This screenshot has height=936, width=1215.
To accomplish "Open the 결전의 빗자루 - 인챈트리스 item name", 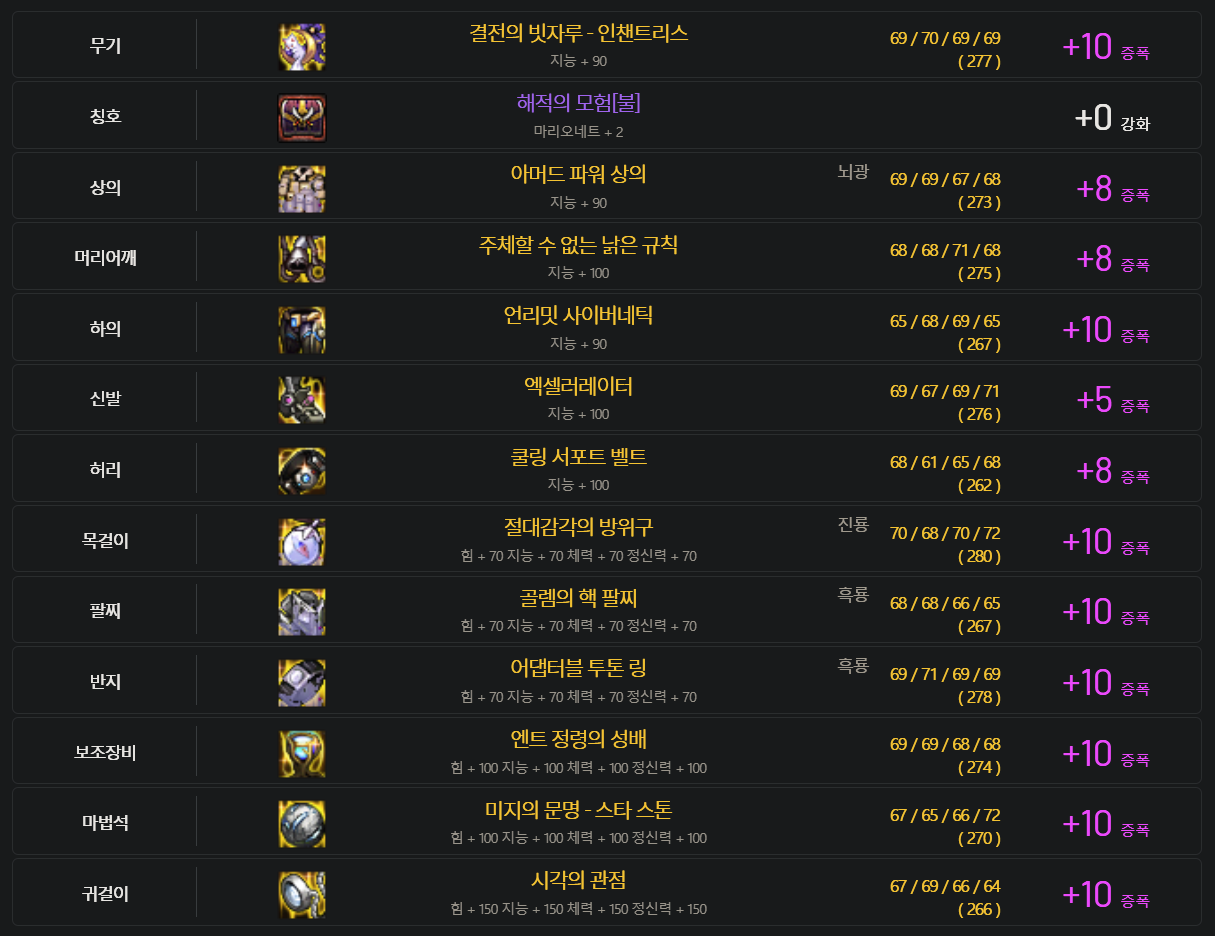I will (579, 33).
